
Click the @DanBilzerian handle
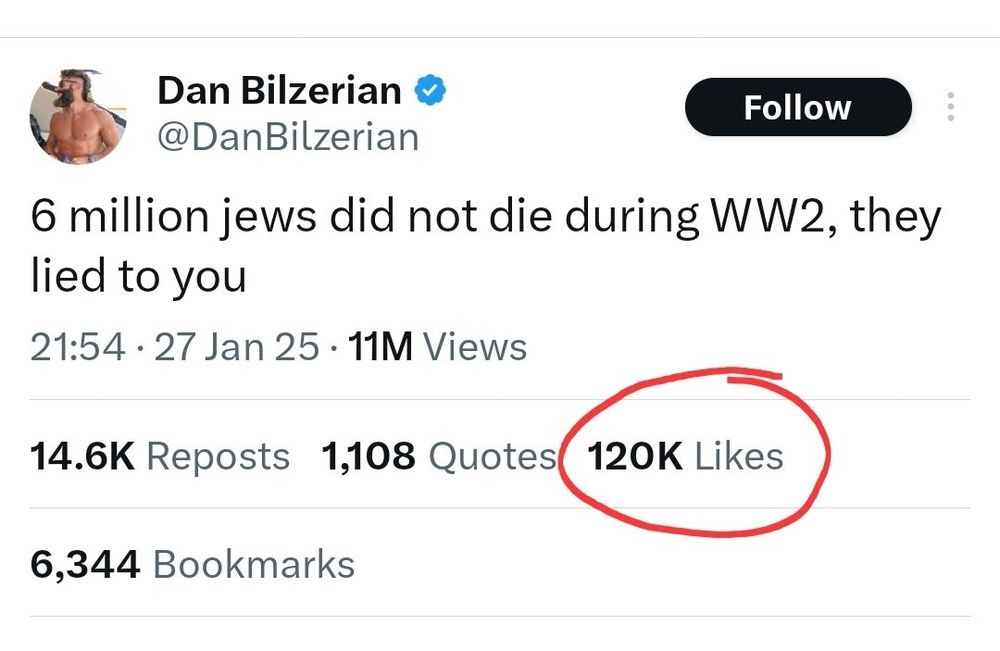click(x=288, y=137)
